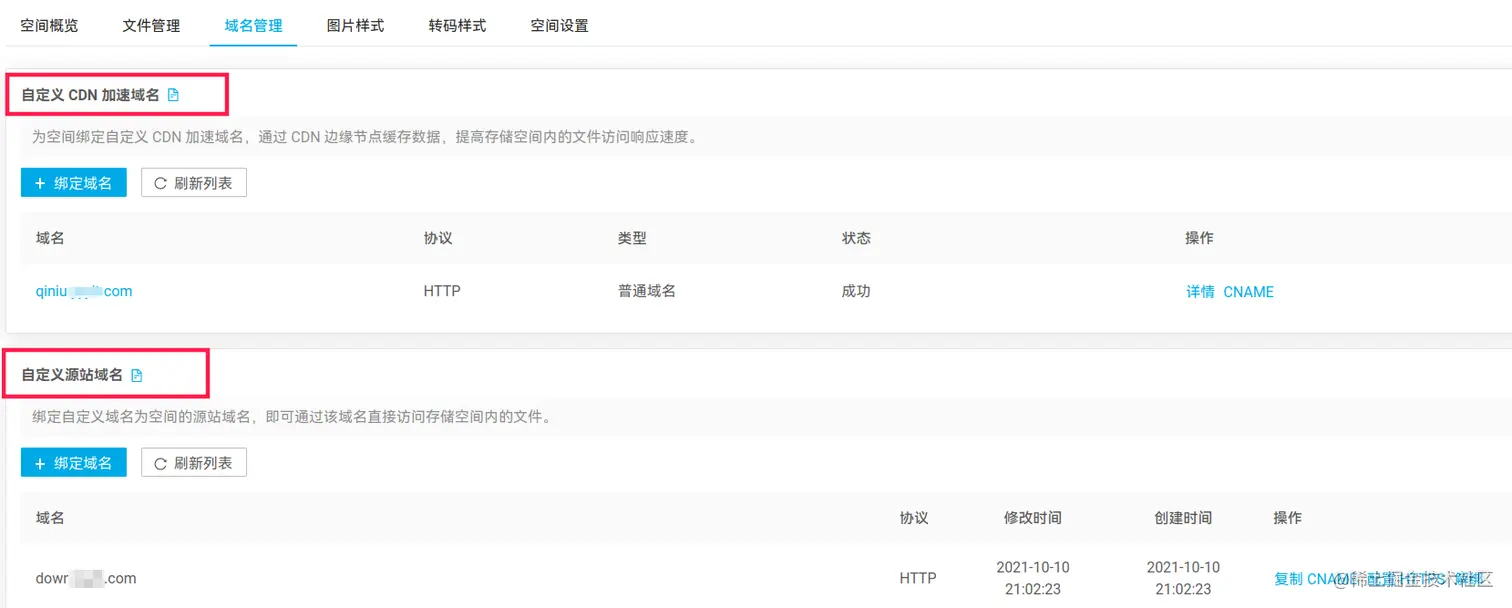Open CNAME link for qiniu domain
Screen dimensions: 1512x608
(x=1249, y=292)
